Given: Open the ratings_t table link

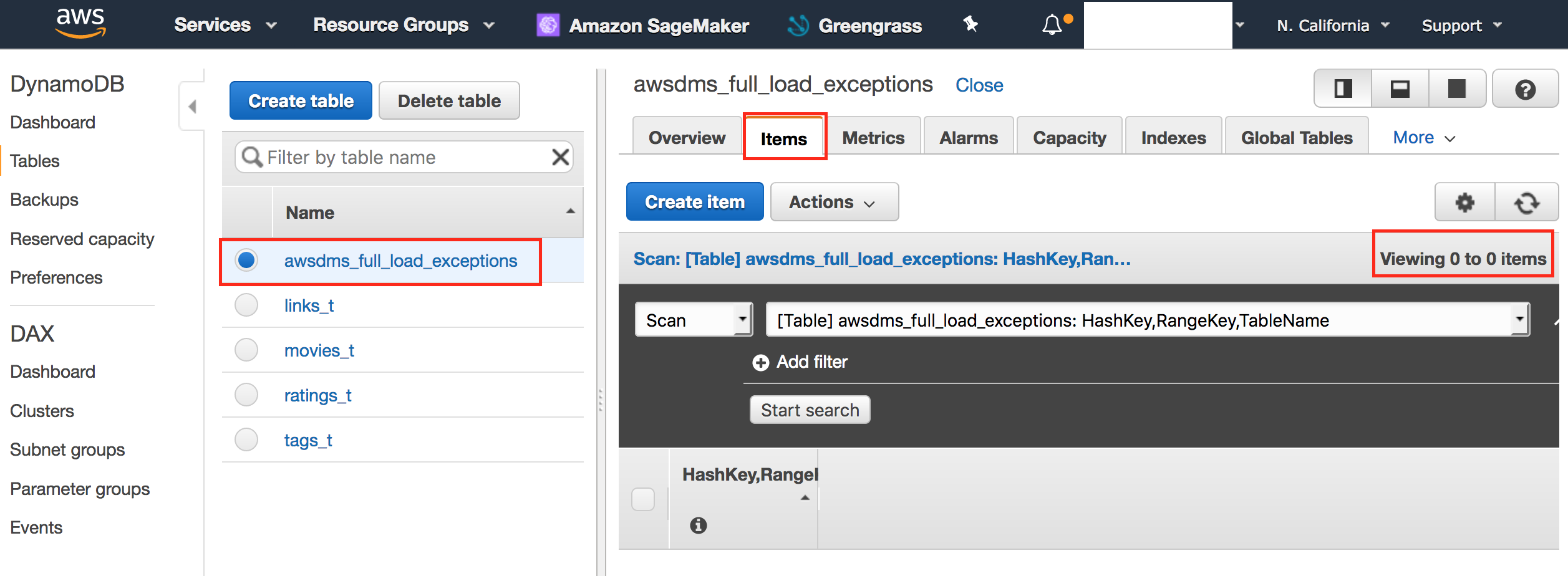Looking at the screenshot, I should pos(317,396).
